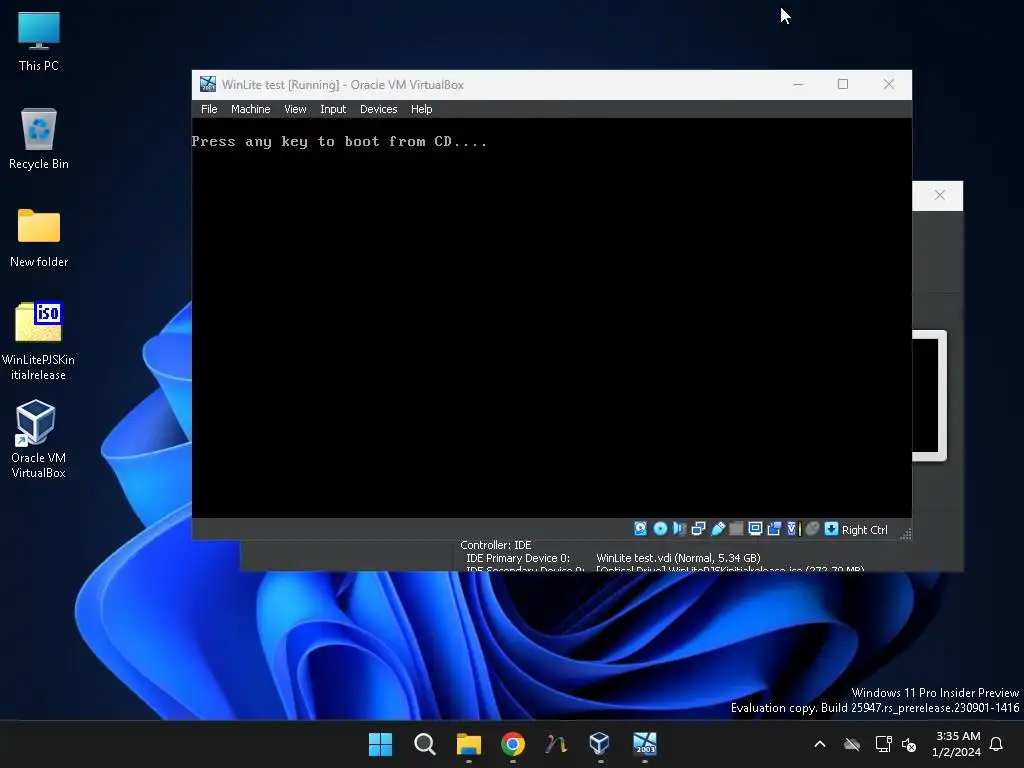
Task: Click the VirtualBox window title icon
Action: point(208,84)
